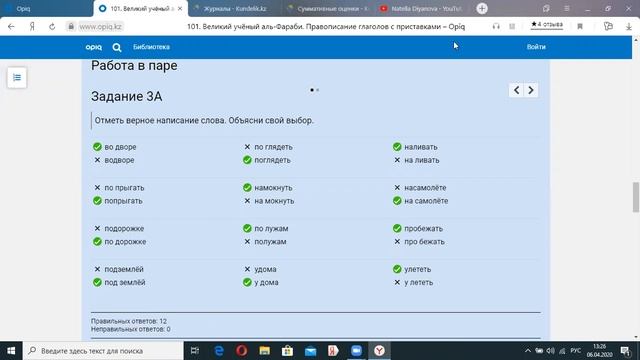Switch to the YouTube tab
The height and width of the screenshot is (360, 640).
[x=422, y=9]
